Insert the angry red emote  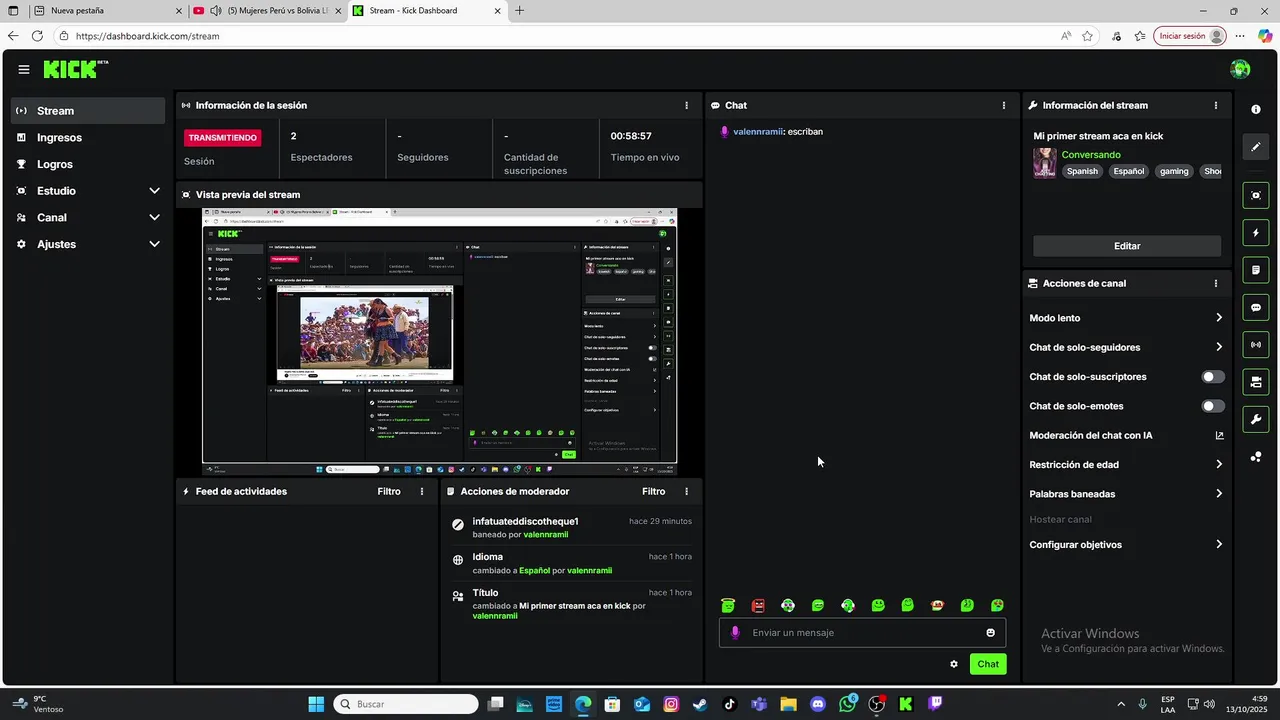[x=758, y=605]
